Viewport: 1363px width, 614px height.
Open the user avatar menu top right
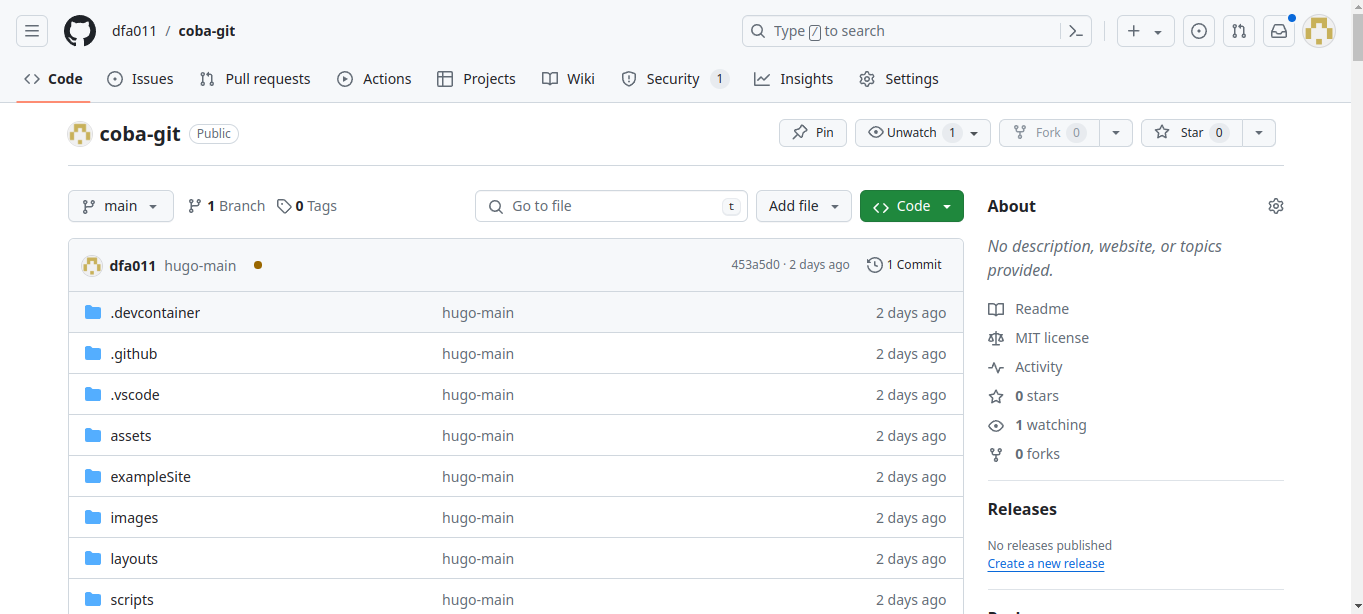pos(1319,31)
